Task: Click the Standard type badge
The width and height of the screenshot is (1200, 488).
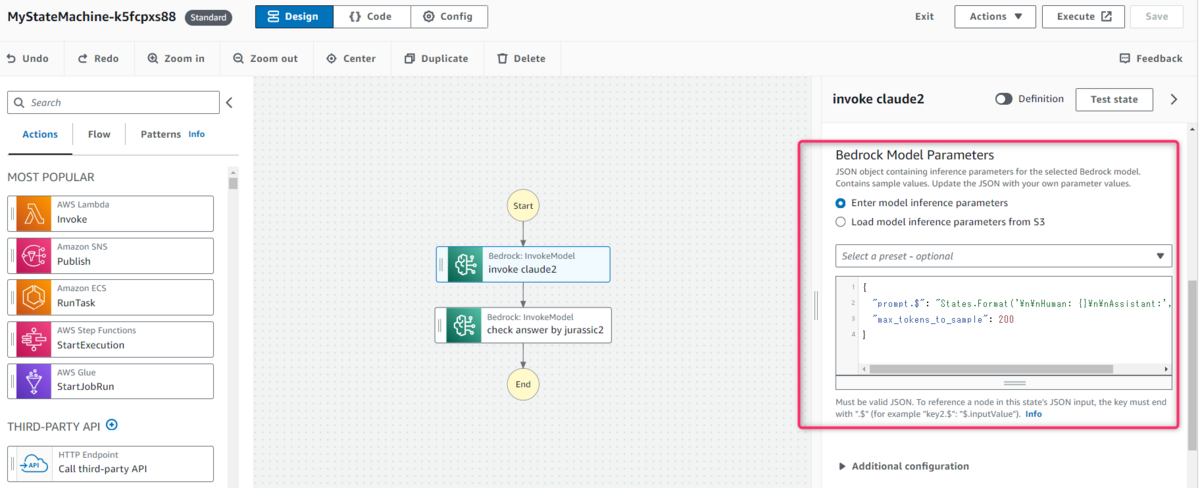Action: [x=209, y=17]
